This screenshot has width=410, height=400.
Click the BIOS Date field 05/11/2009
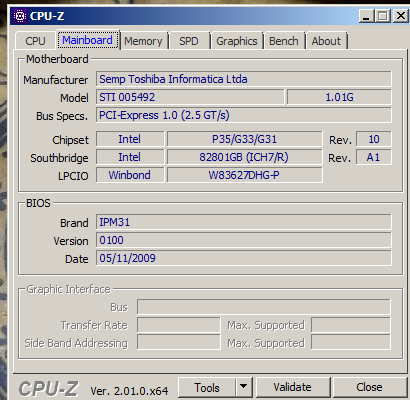[x=244, y=258]
